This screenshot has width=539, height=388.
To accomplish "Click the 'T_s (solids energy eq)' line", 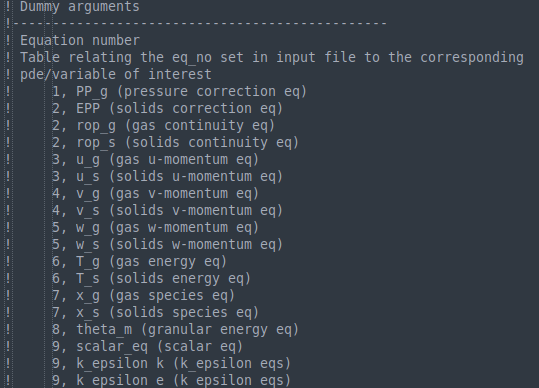I will point(152,278).
